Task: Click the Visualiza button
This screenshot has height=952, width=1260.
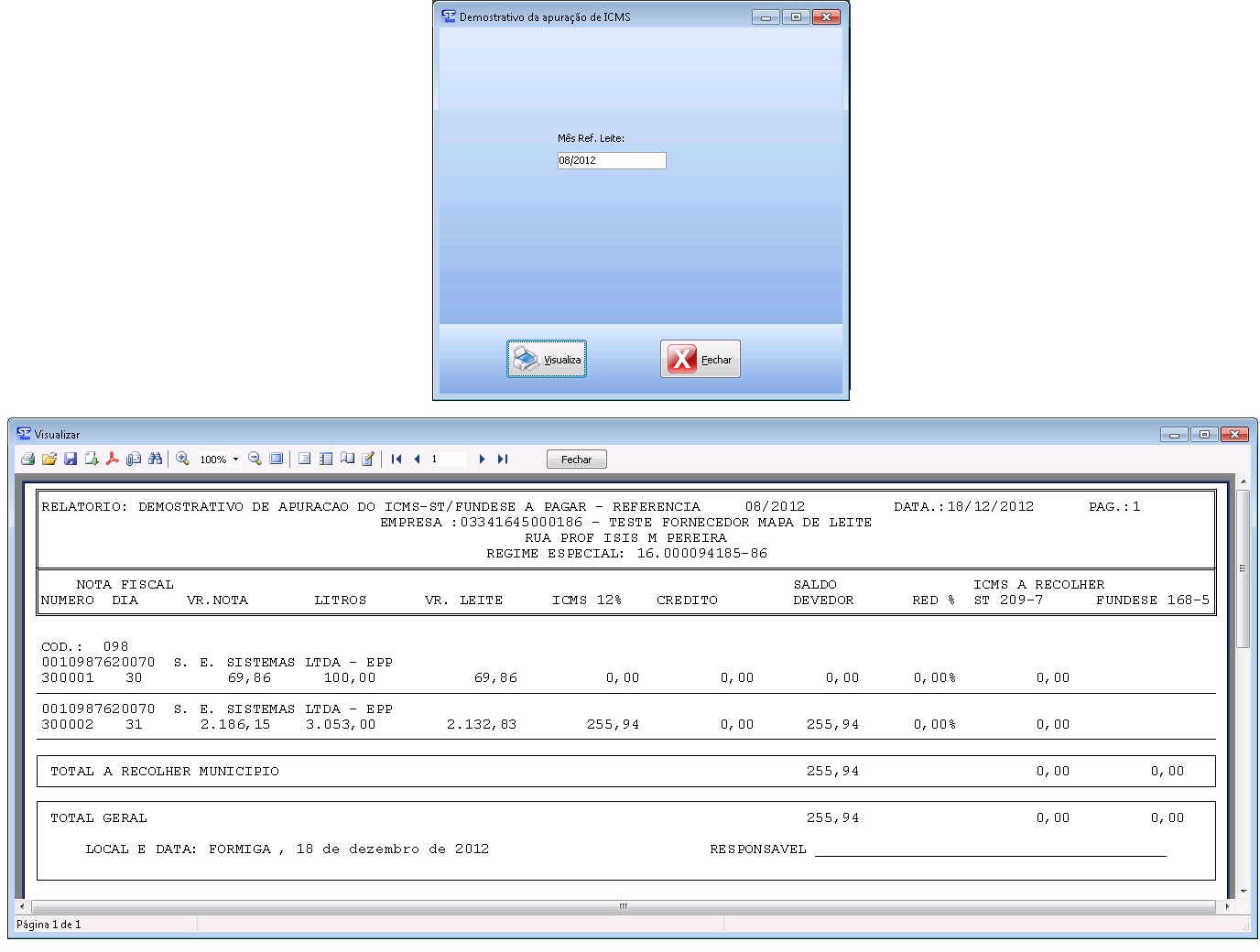Action: tap(547, 359)
